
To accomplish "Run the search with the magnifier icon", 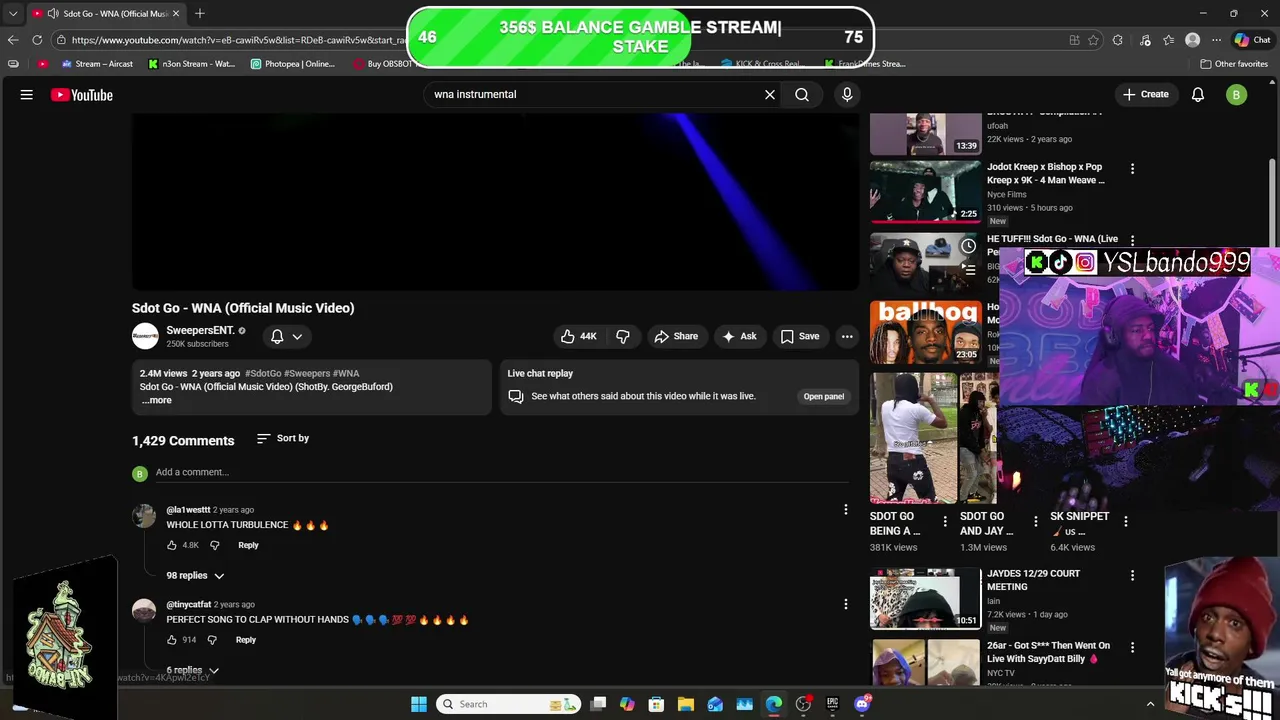I will pyautogui.click(x=802, y=94).
